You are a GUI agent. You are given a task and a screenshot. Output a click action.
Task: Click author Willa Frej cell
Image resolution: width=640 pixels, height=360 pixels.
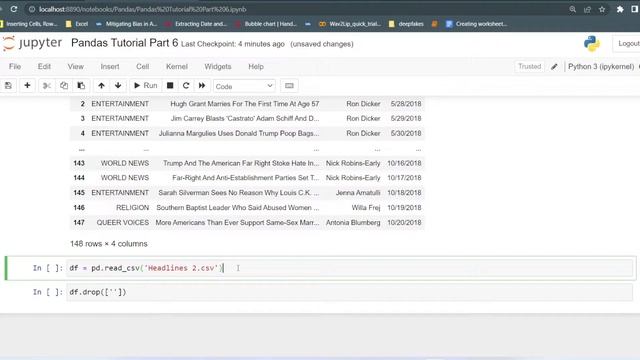[366, 208]
